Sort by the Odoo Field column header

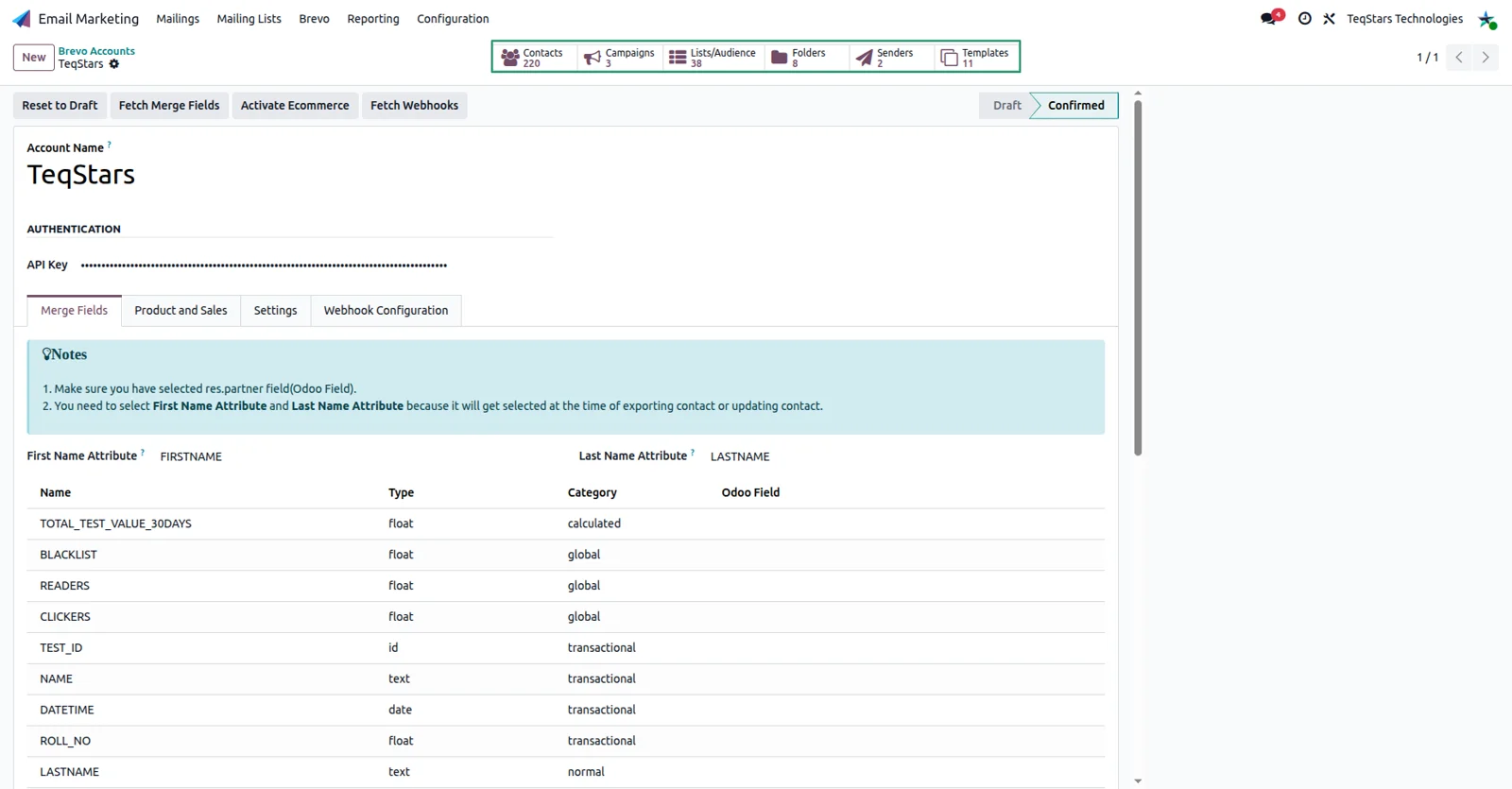pyautogui.click(x=750, y=492)
